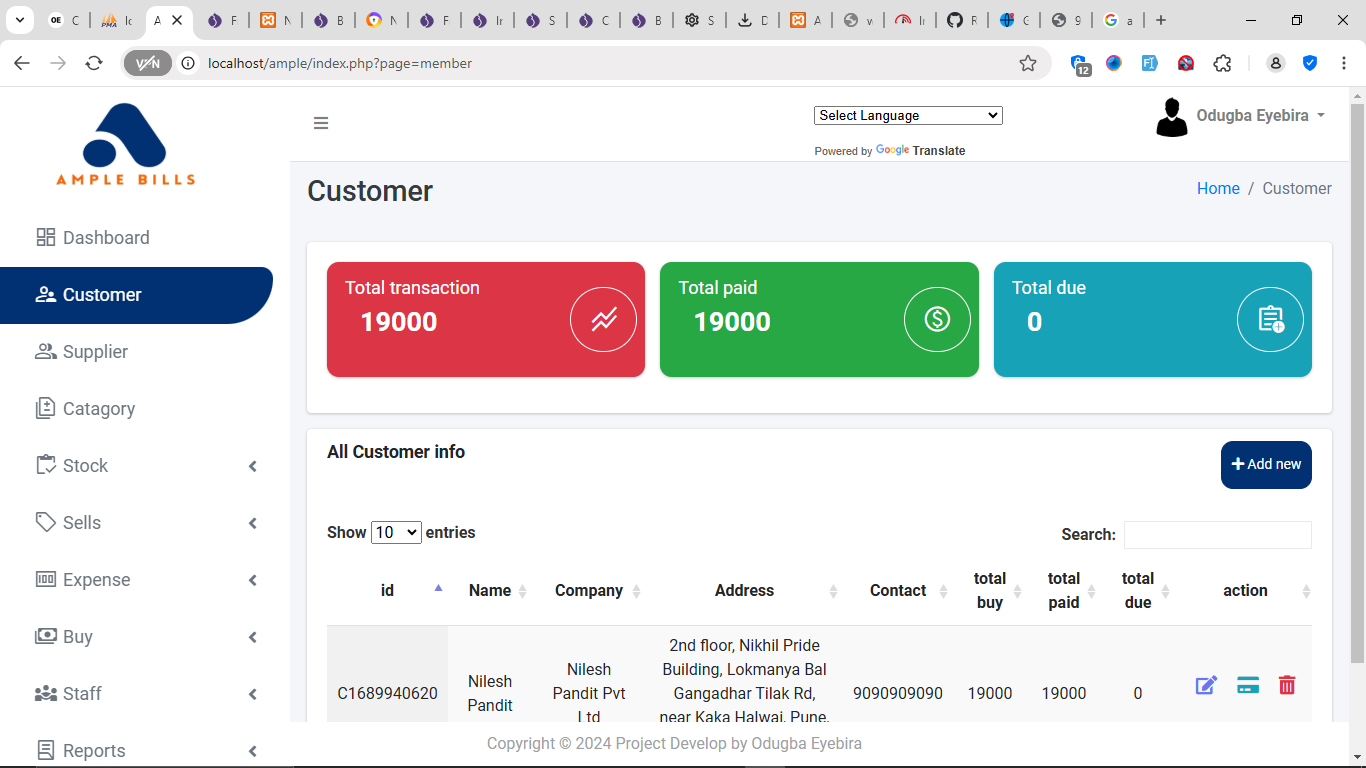Toggle the hamburger sidebar menu icon
The width and height of the screenshot is (1366, 768).
pos(321,123)
